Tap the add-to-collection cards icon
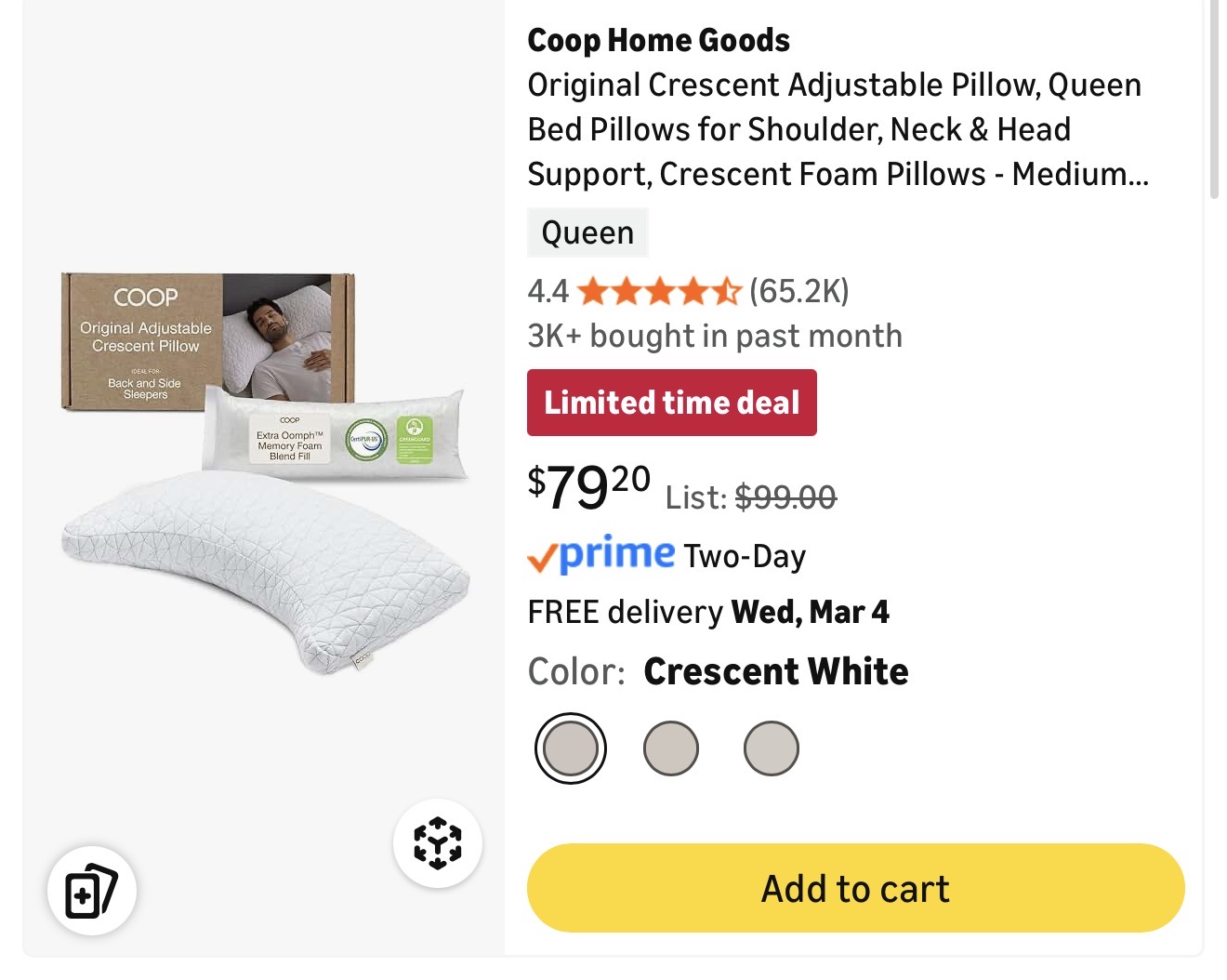Image resolution: width=1227 pixels, height=980 pixels. pos(91,891)
